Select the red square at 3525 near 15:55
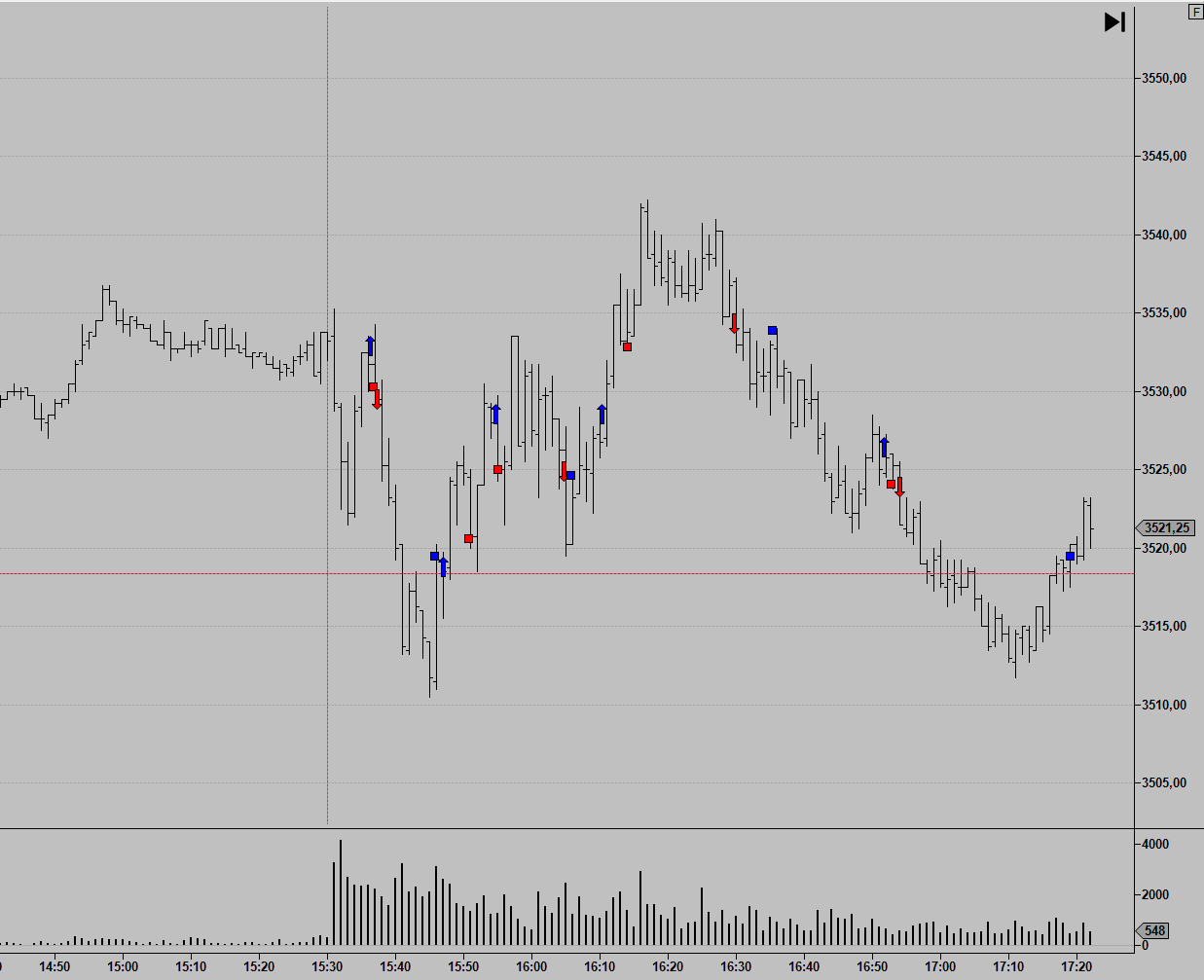 point(497,470)
